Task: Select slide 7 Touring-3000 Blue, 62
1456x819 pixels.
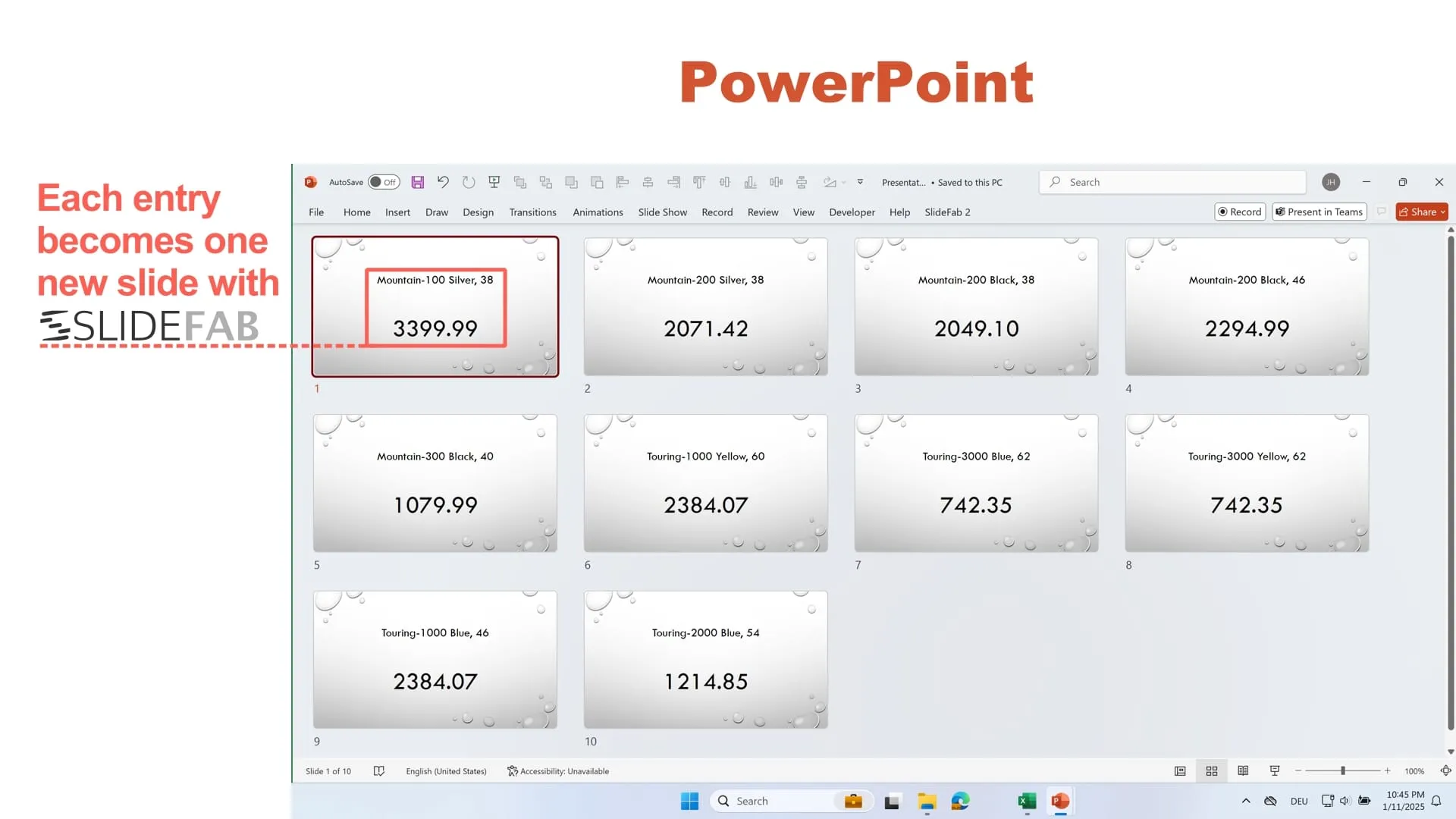Action: (976, 483)
